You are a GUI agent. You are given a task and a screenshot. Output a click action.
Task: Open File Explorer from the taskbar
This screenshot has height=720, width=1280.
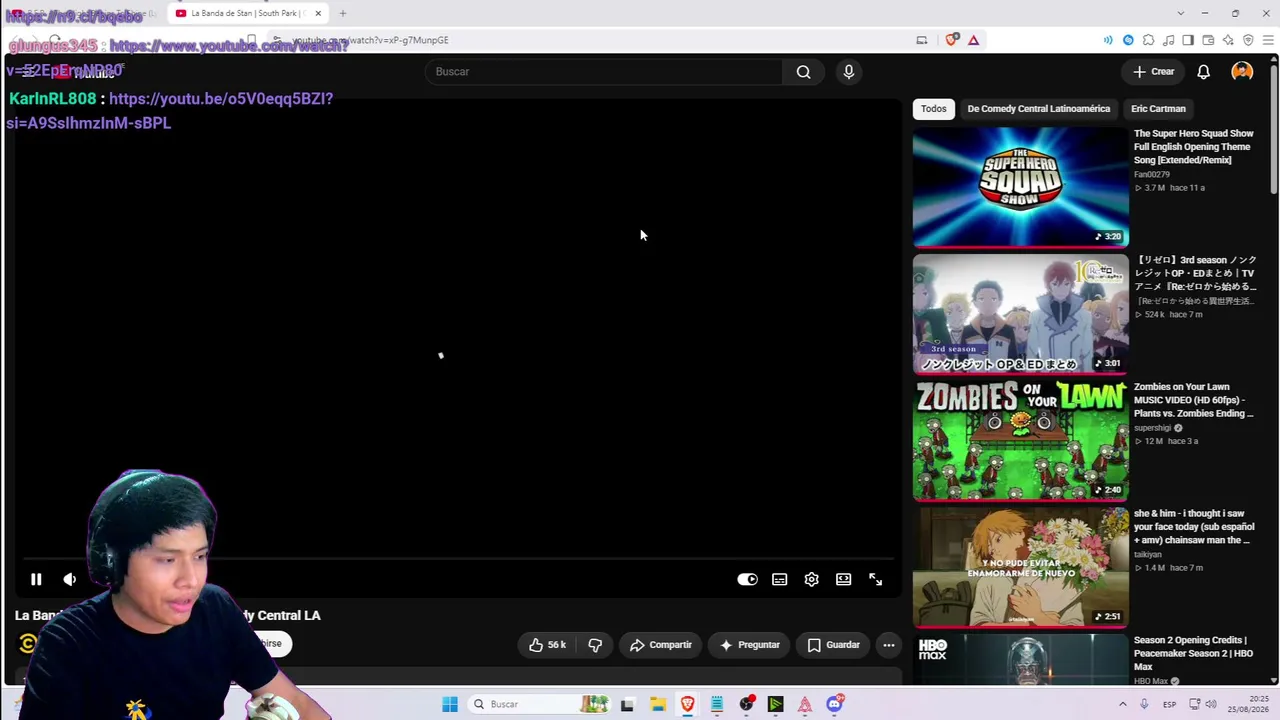click(x=658, y=704)
